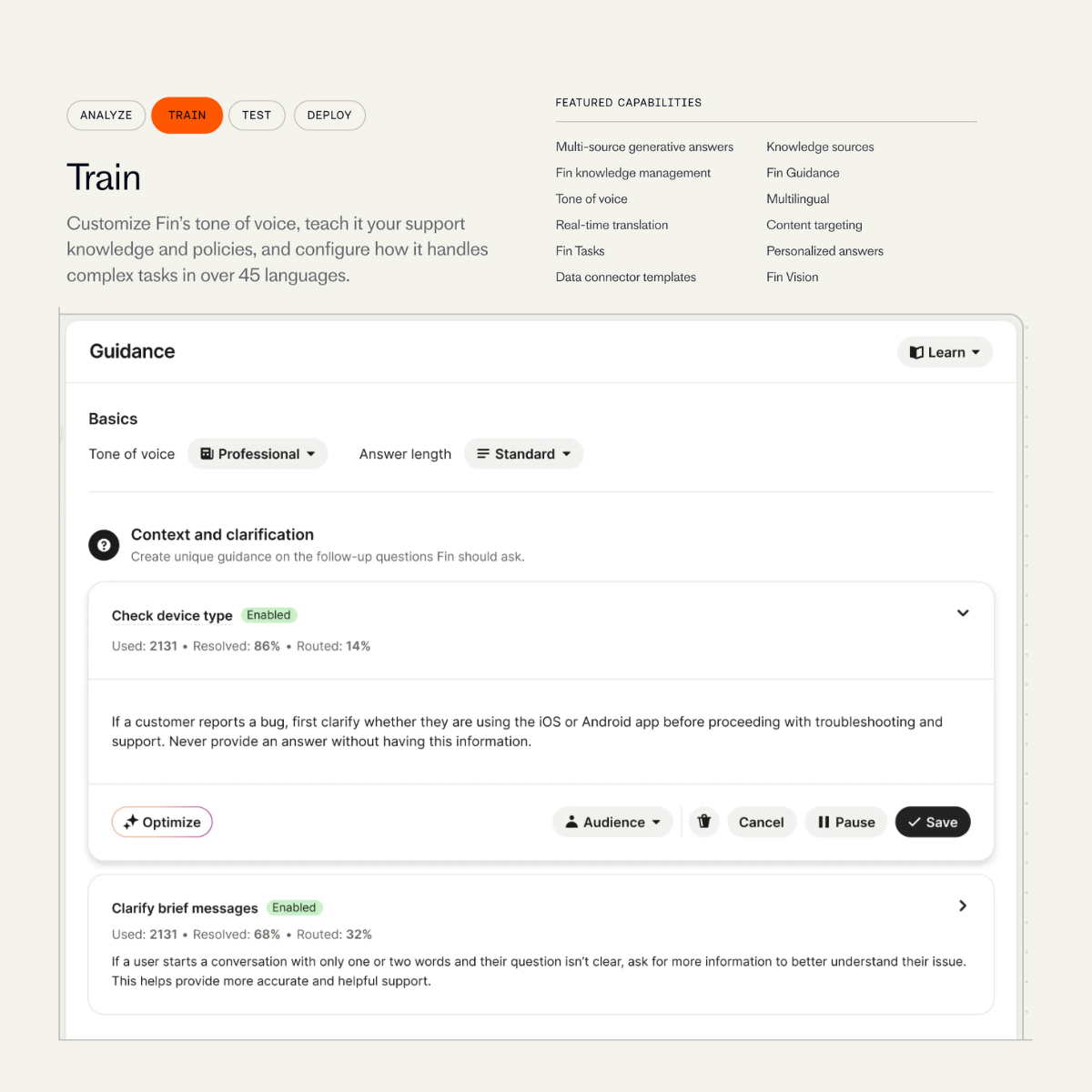Click the Enabled badge on Clarify brief messages

point(294,907)
